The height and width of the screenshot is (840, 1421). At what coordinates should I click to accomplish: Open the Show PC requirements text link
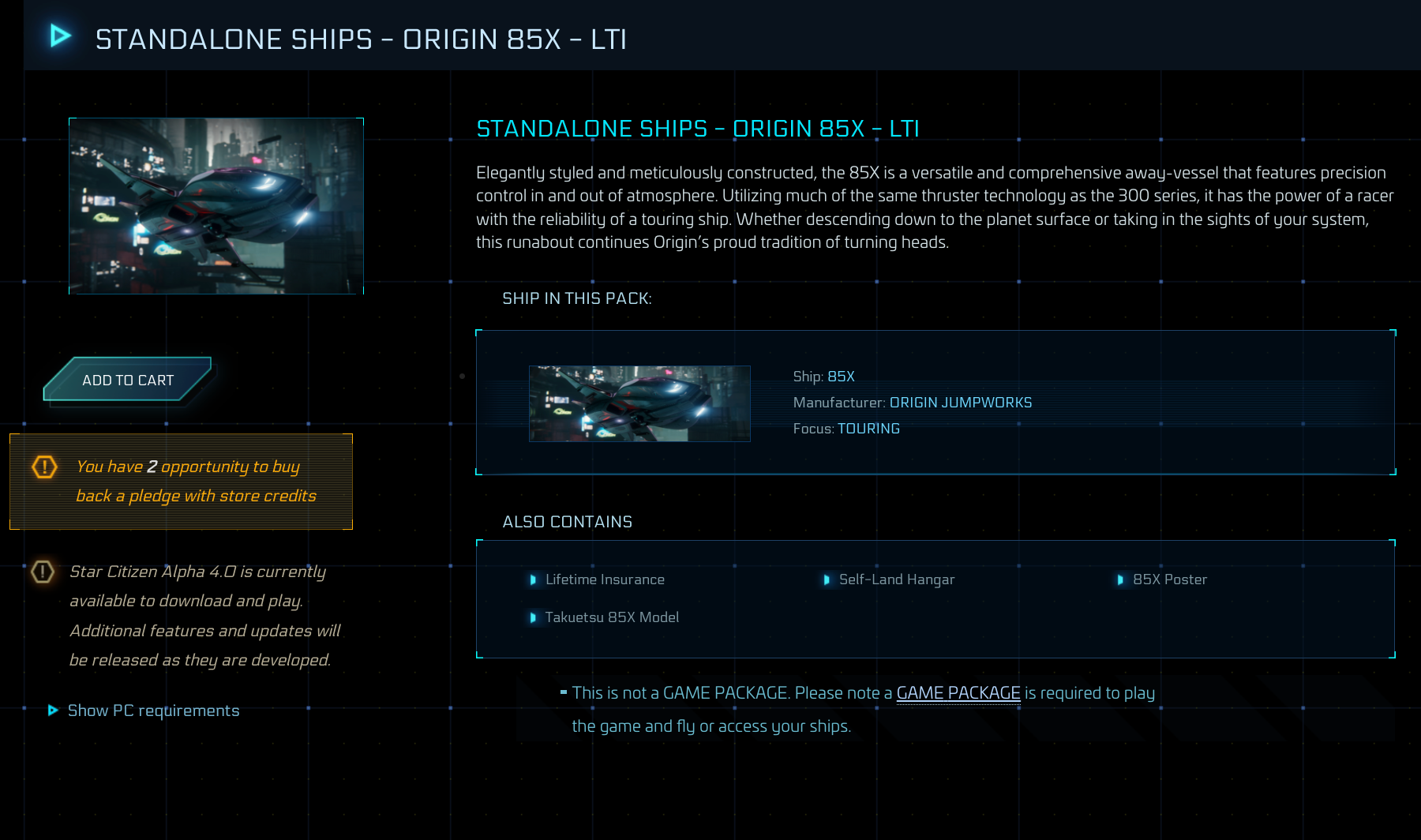(153, 711)
